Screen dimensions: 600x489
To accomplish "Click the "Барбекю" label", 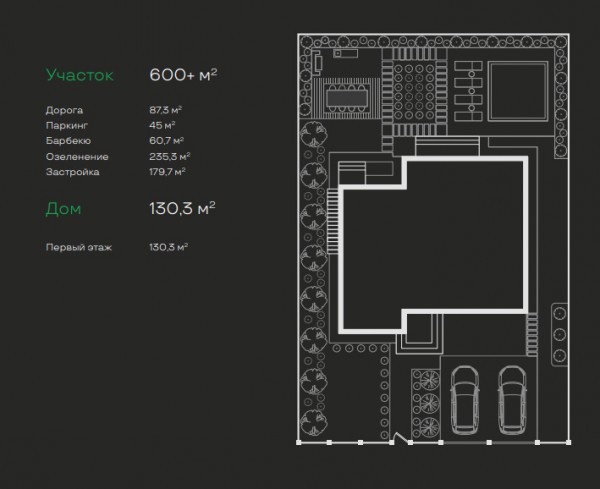I will pos(67,141).
